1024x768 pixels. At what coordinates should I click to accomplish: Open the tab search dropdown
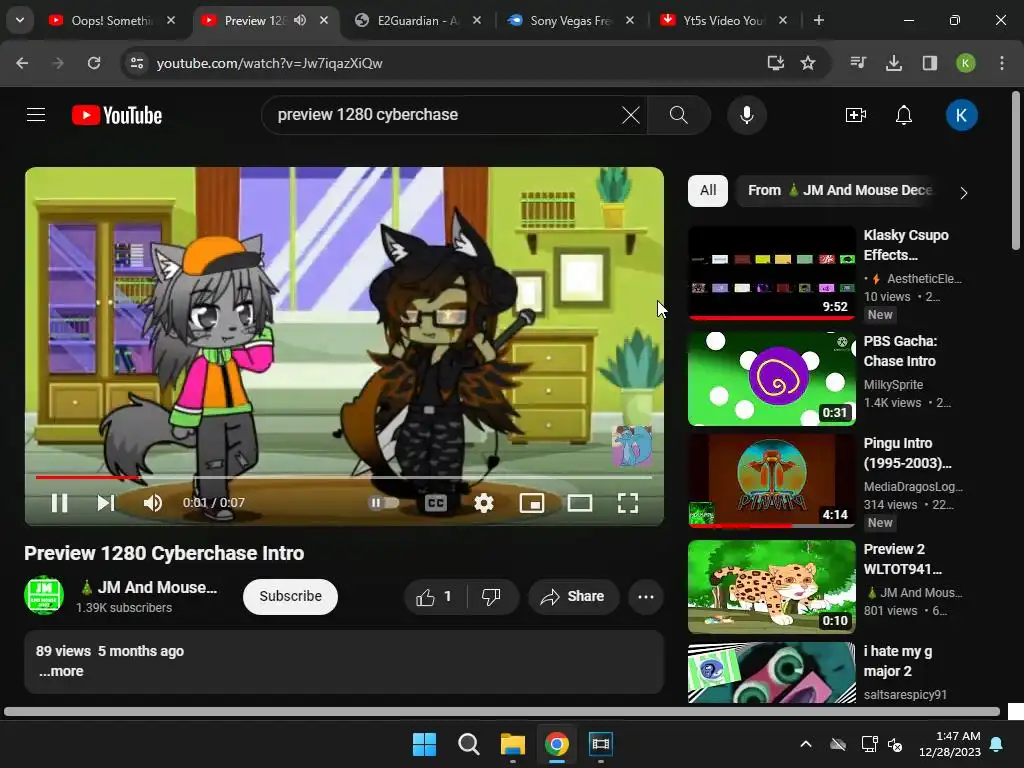click(20, 20)
